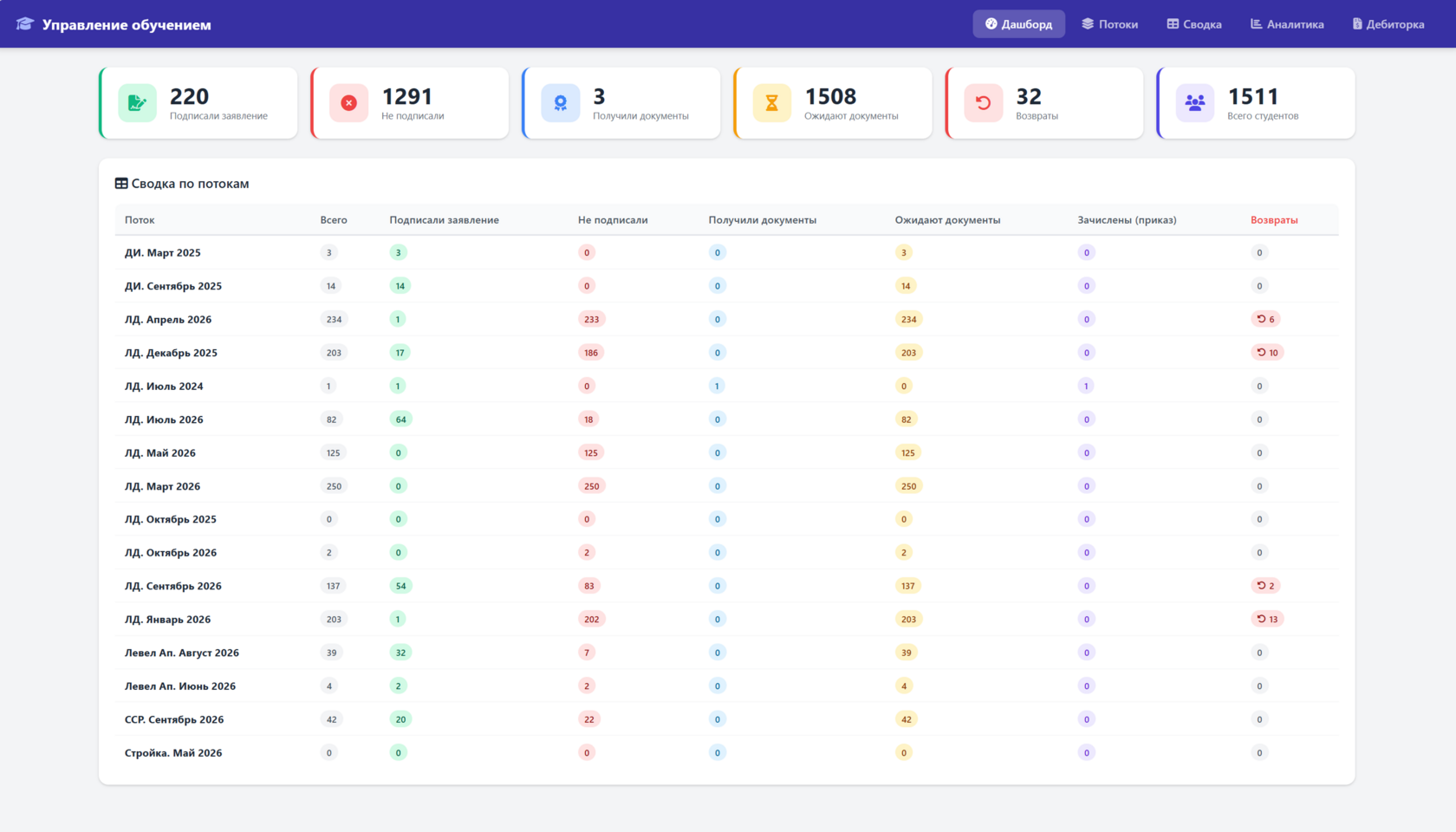Open the Дашборд tab

(x=1019, y=24)
